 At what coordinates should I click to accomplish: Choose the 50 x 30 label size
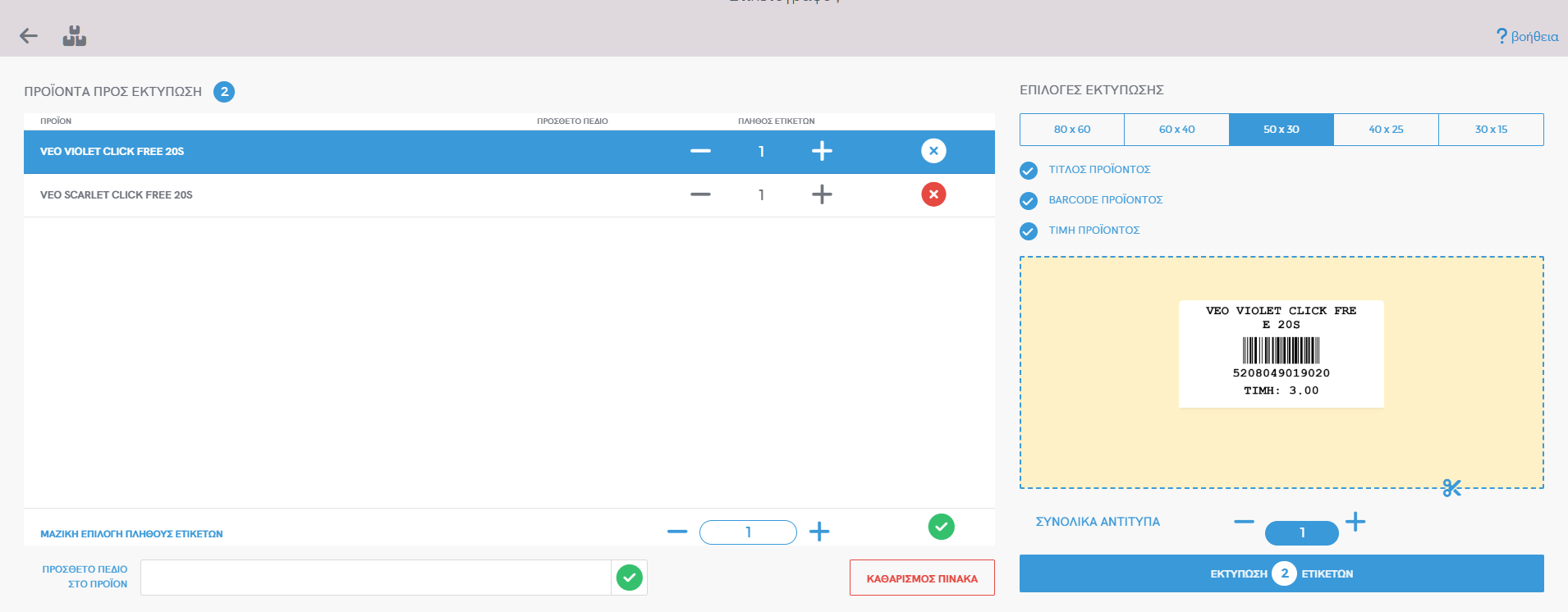pyautogui.click(x=1281, y=130)
